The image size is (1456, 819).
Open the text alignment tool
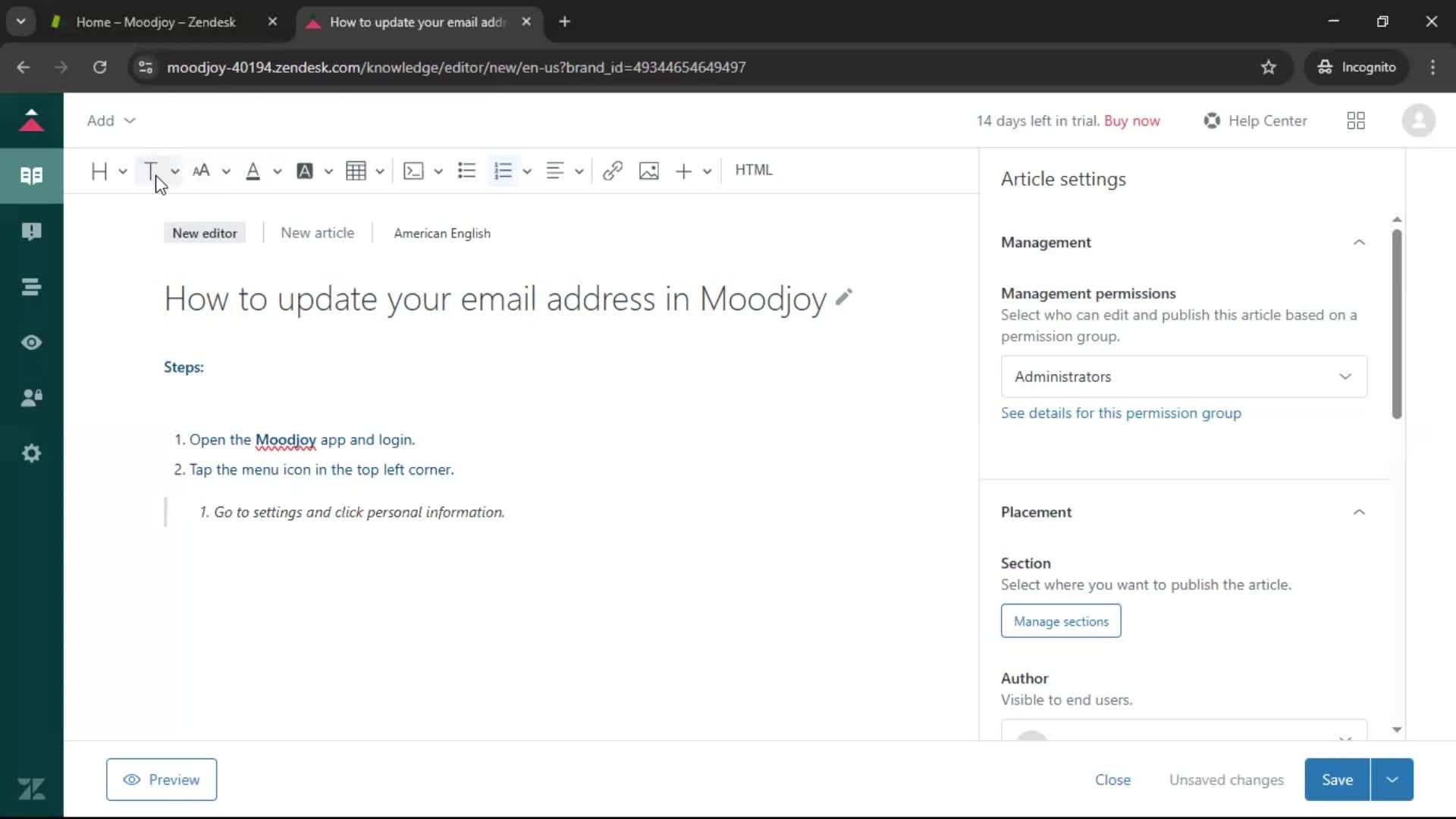[x=555, y=171]
